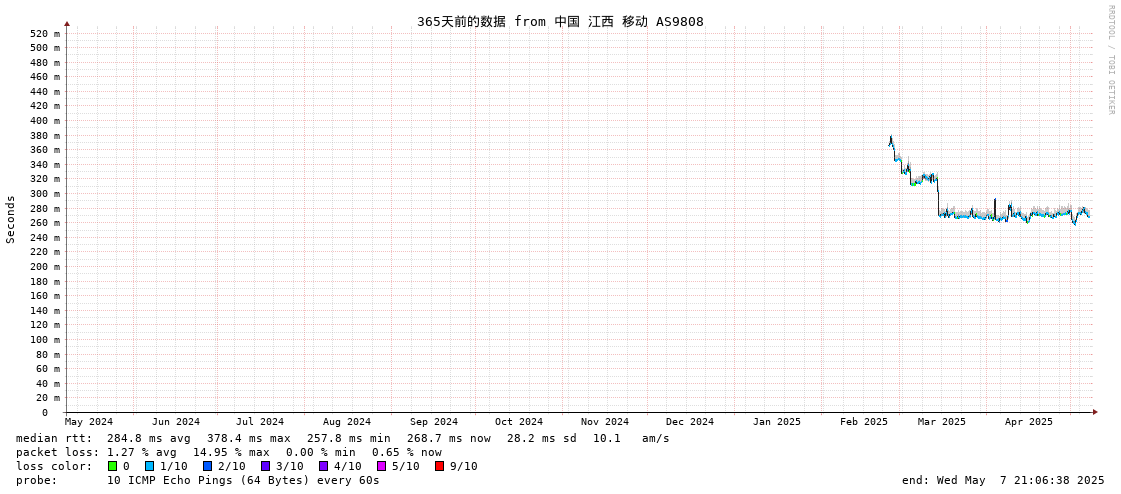This screenshot has width=1121, height=494.
Task: Click the 'May 2024' x-axis label
Action: pyautogui.click(x=89, y=422)
